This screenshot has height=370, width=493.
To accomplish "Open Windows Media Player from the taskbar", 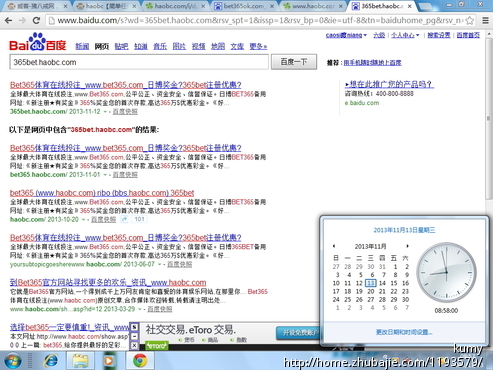I will 109,361.
